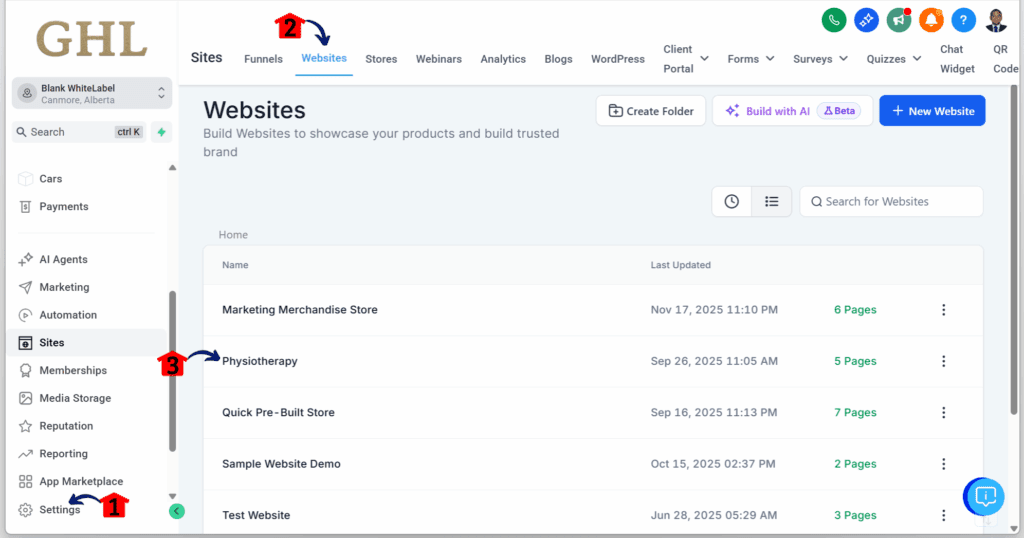The width and height of the screenshot is (1024, 538).
Task: Click the Create Folder button
Action: (651, 111)
